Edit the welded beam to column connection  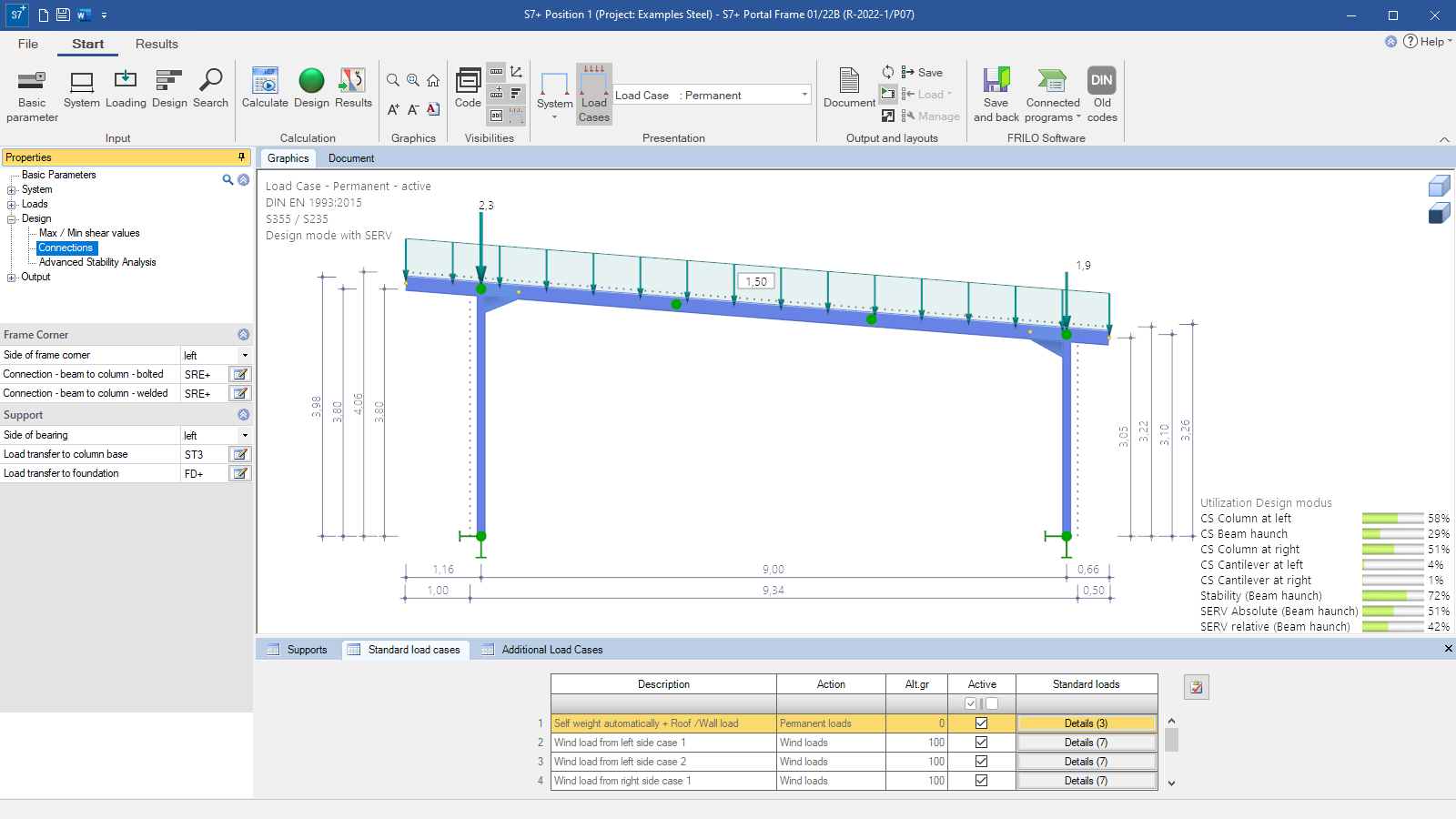[x=240, y=393]
